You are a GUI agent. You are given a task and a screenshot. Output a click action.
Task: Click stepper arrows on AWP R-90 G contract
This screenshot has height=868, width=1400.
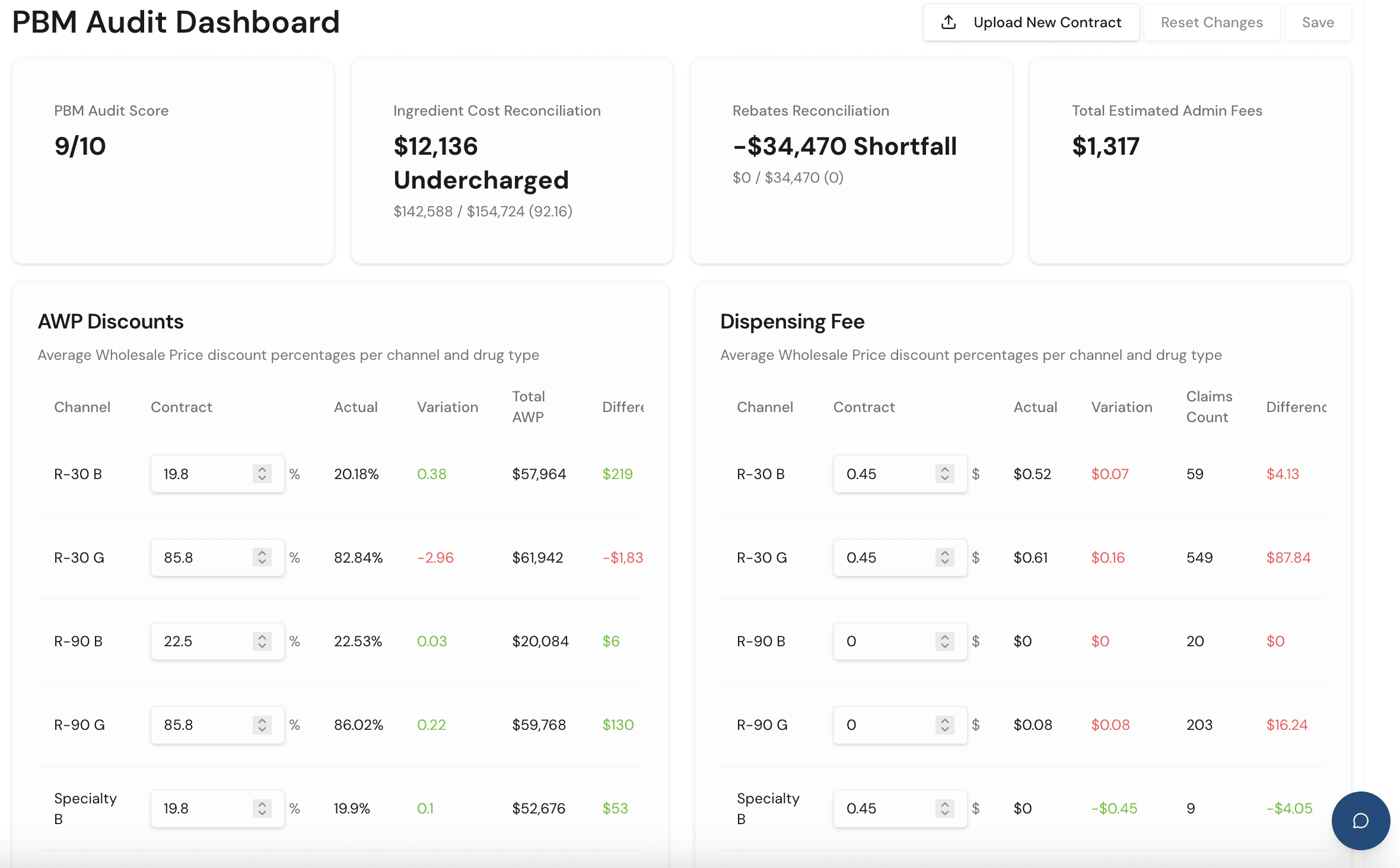pyautogui.click(x=262, y=725)
